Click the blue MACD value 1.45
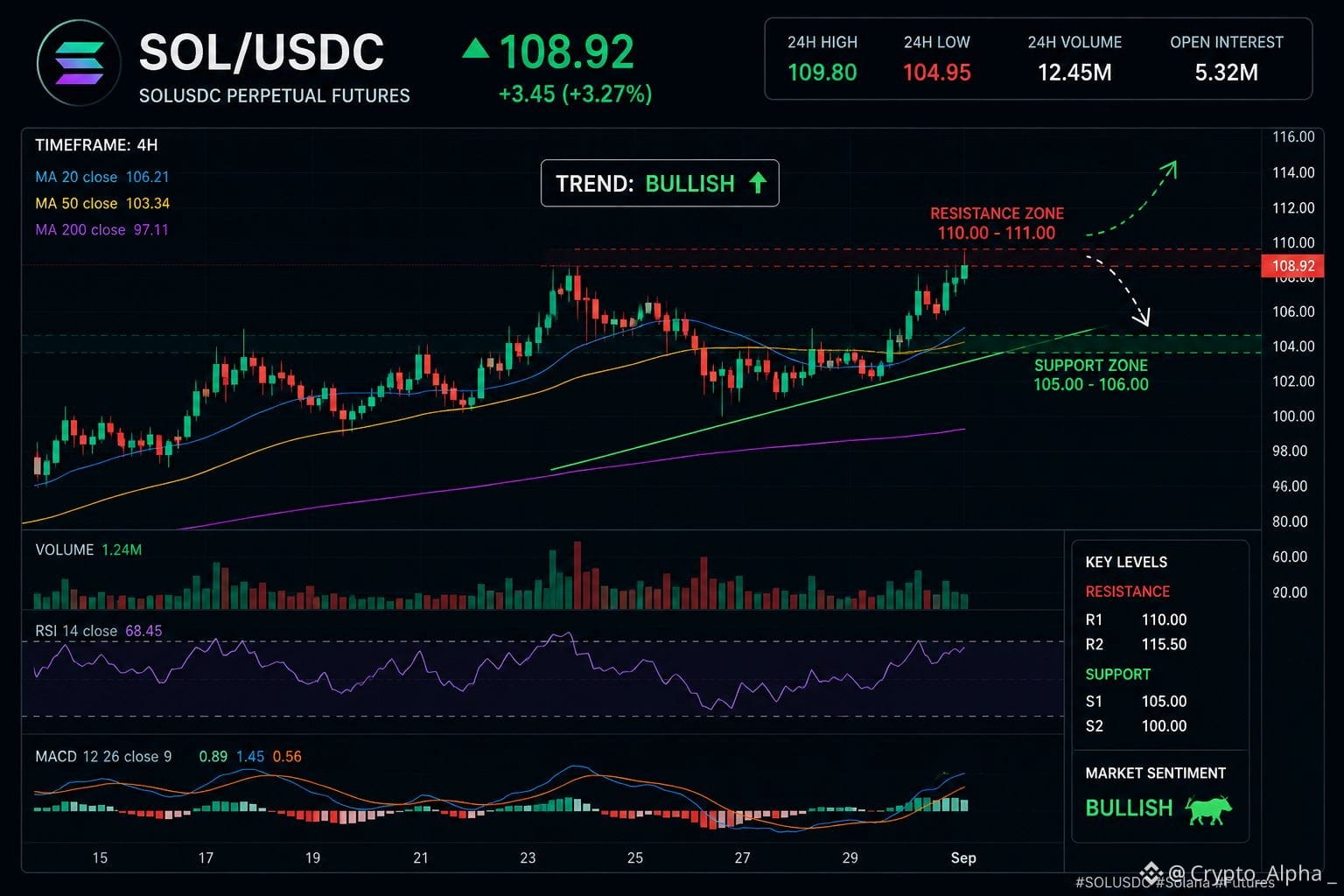This screenshot has height=896, width=1344. coord(250,756)
